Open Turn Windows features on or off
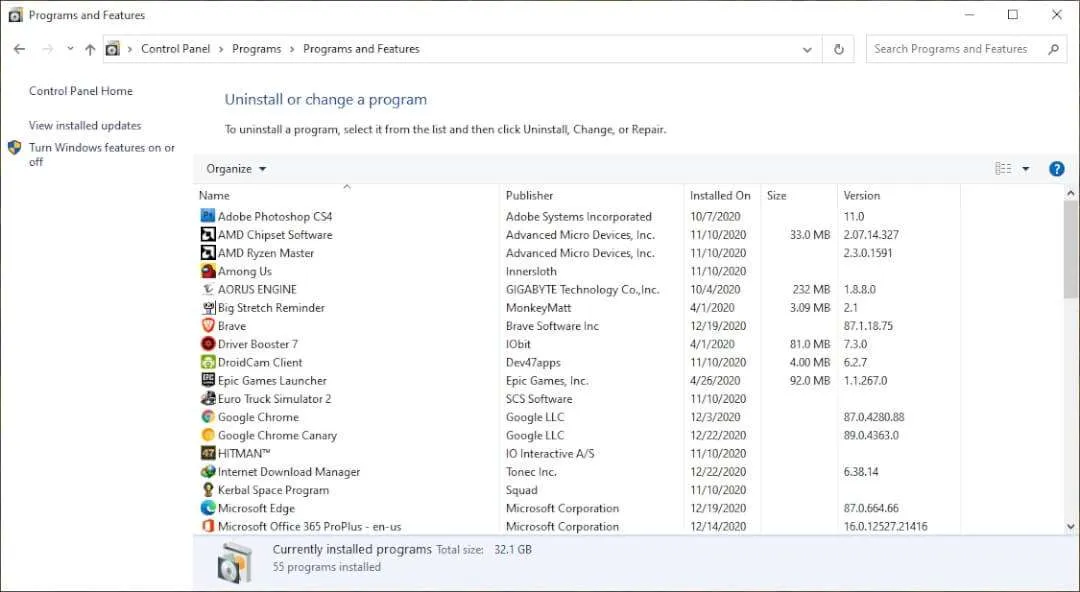Viewport: 1080px width, 592px height. coord(101,154)
